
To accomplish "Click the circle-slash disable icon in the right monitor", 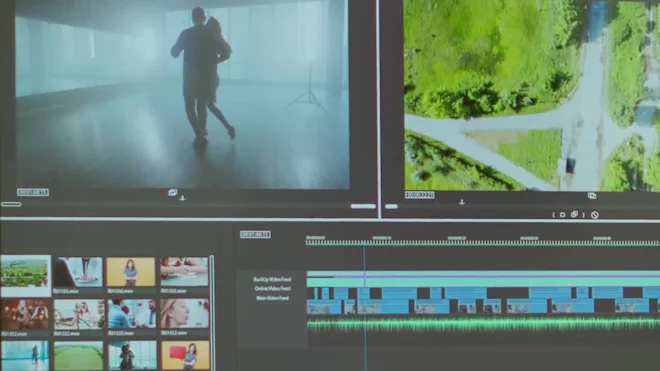I will point(595,215).
